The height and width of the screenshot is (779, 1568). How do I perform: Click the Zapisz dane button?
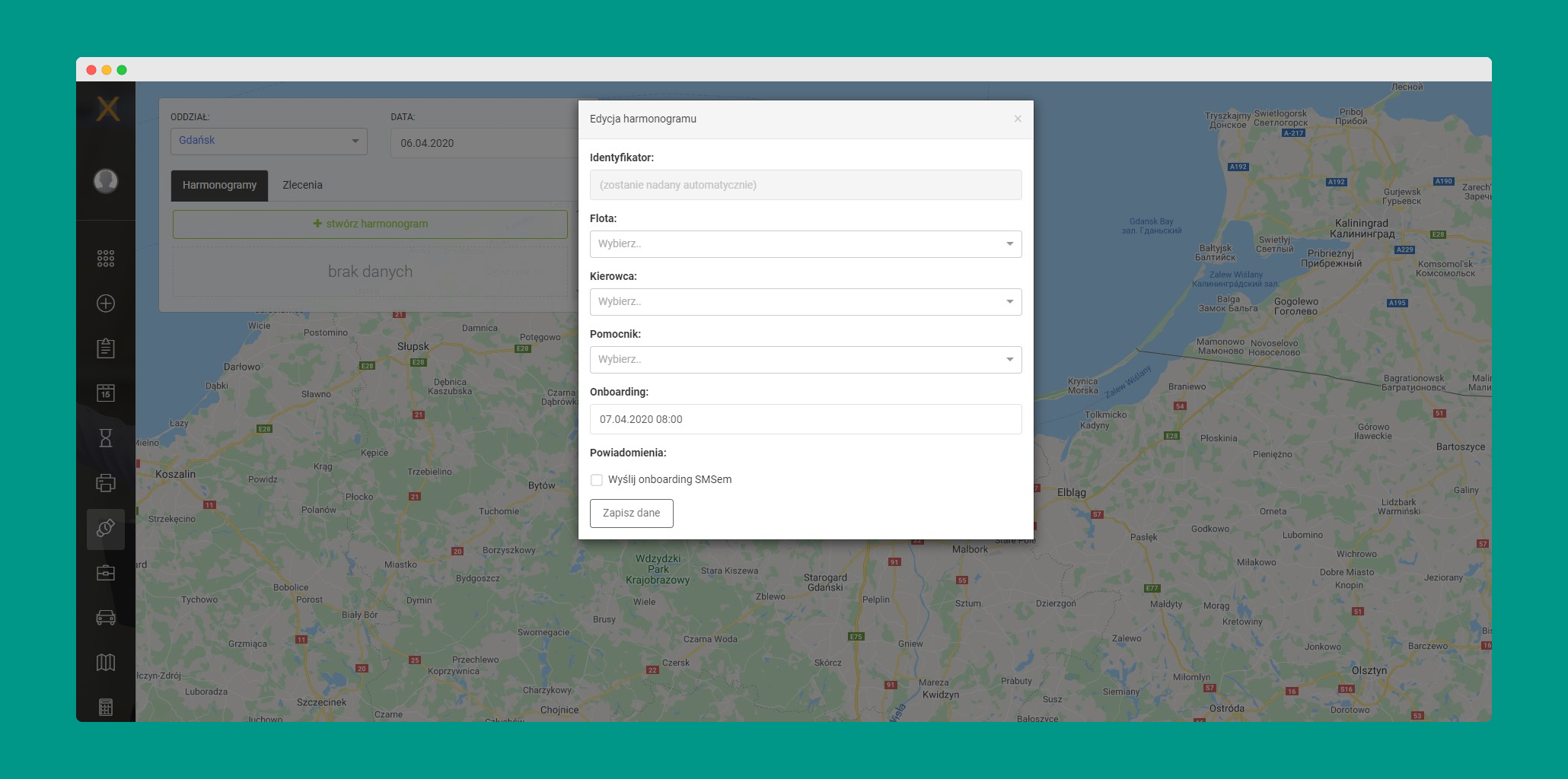click(x=631, y=514)
